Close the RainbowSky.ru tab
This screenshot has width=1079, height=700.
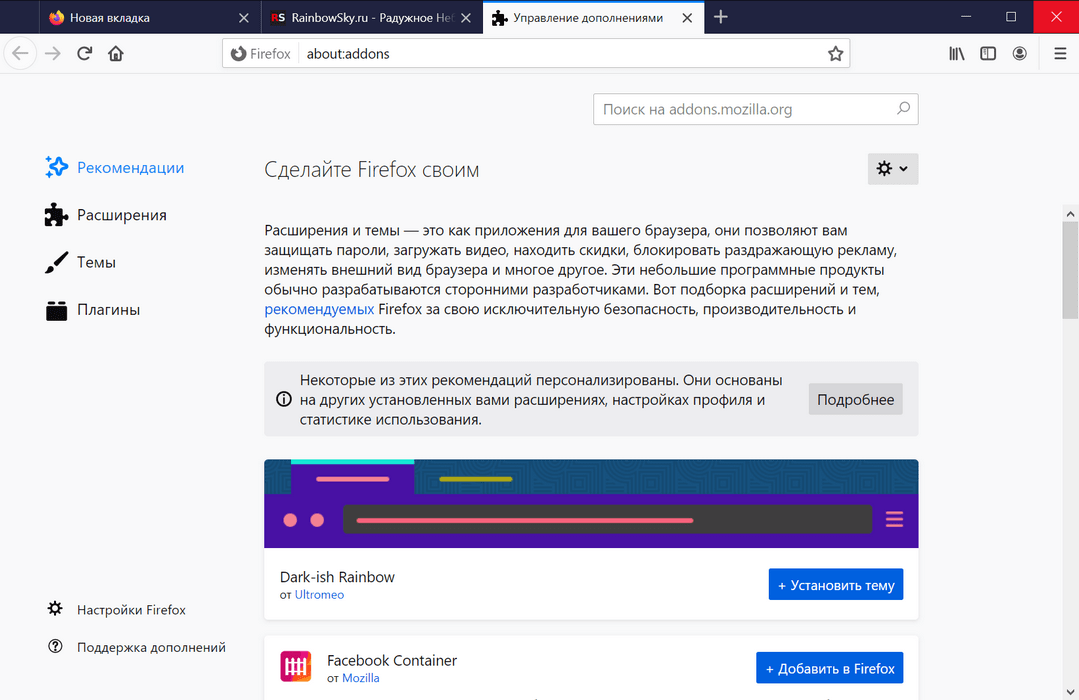pyautogui.click(x=466, y=18)
